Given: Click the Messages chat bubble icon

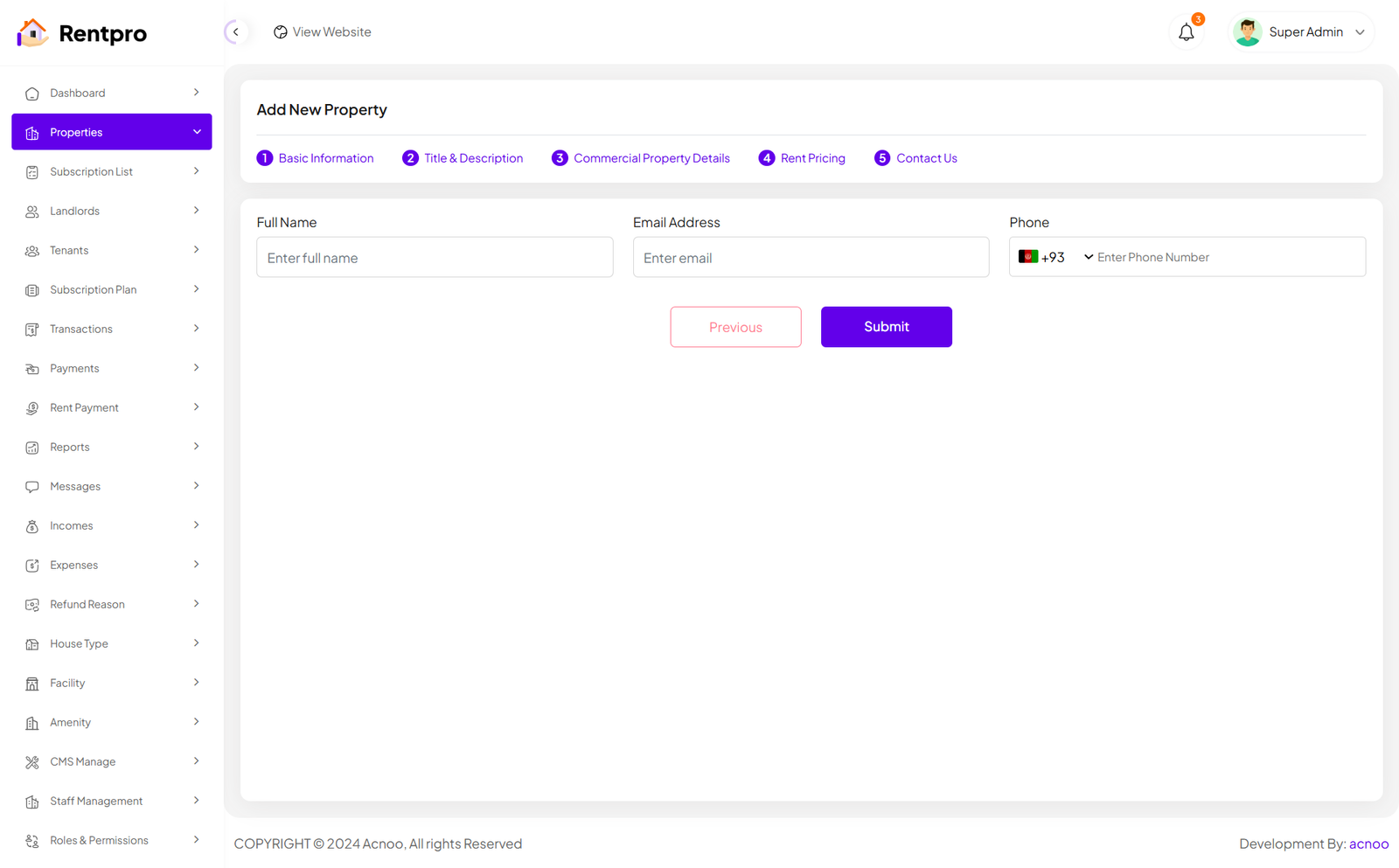Looking at the screenshot, I should coord(32,487).
